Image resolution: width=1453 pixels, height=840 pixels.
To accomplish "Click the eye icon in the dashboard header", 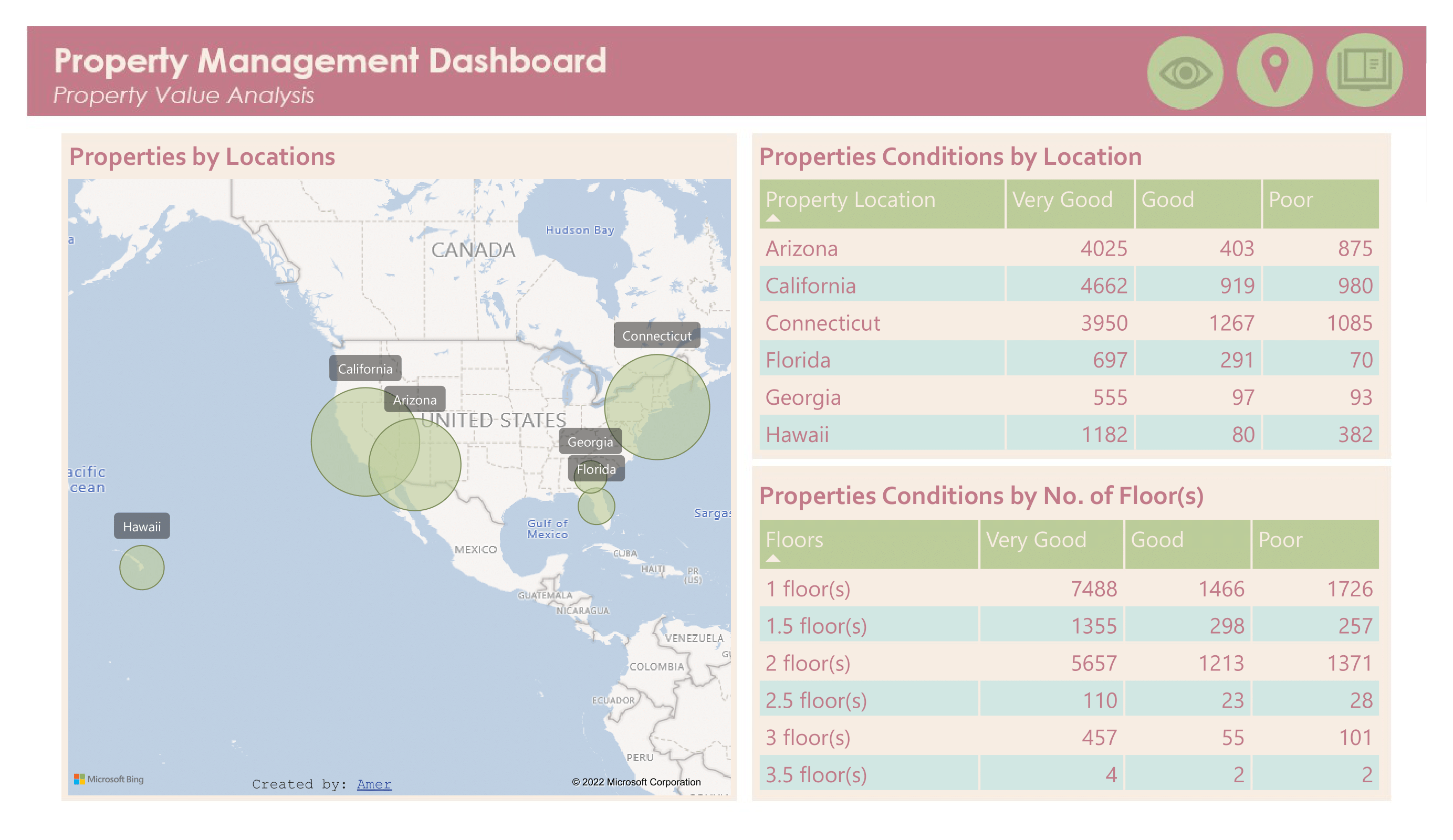I will (x=1186, y=71).
